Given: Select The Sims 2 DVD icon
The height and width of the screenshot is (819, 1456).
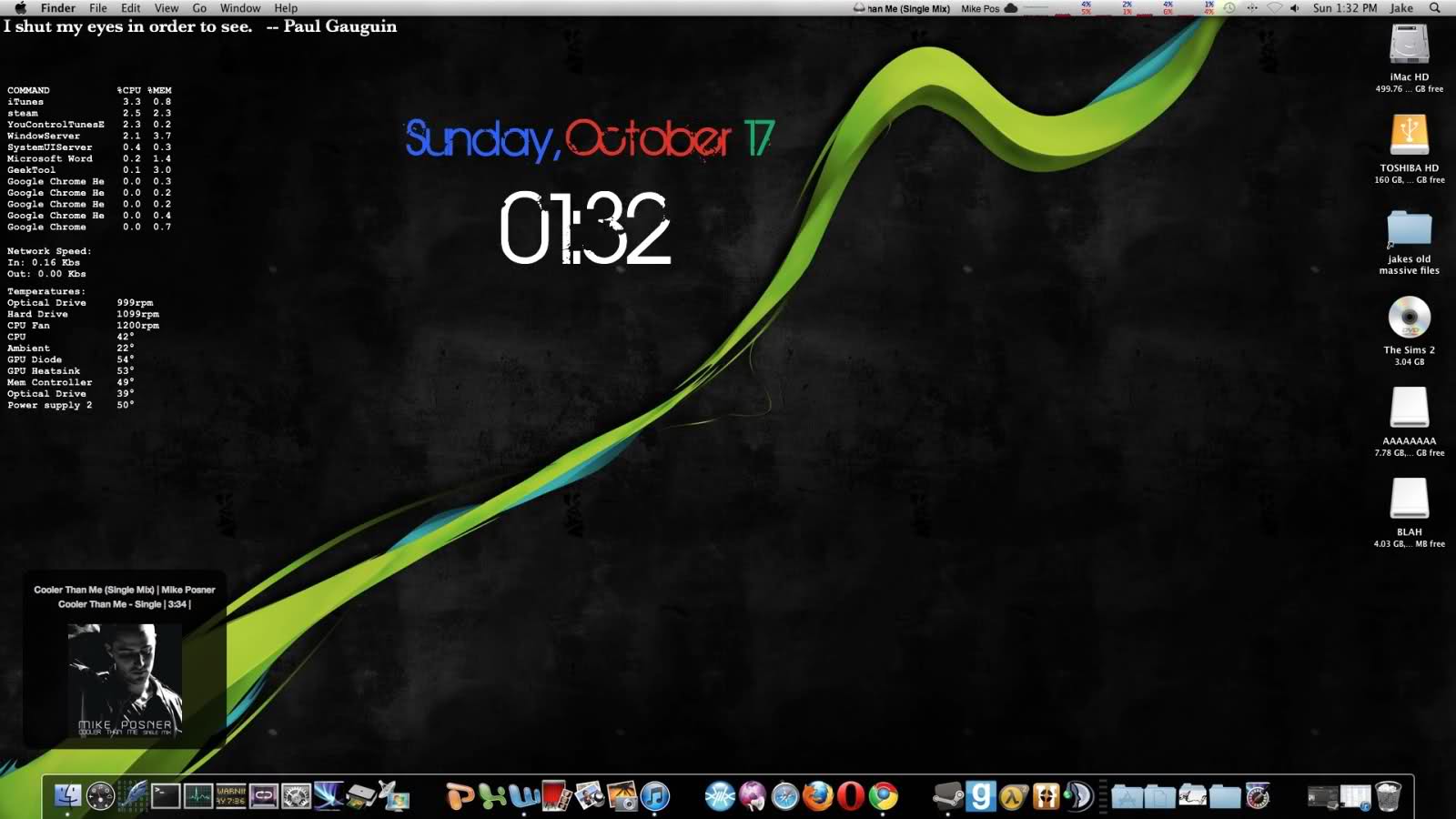Looking at the screenshot, I should coord(1409,317).
